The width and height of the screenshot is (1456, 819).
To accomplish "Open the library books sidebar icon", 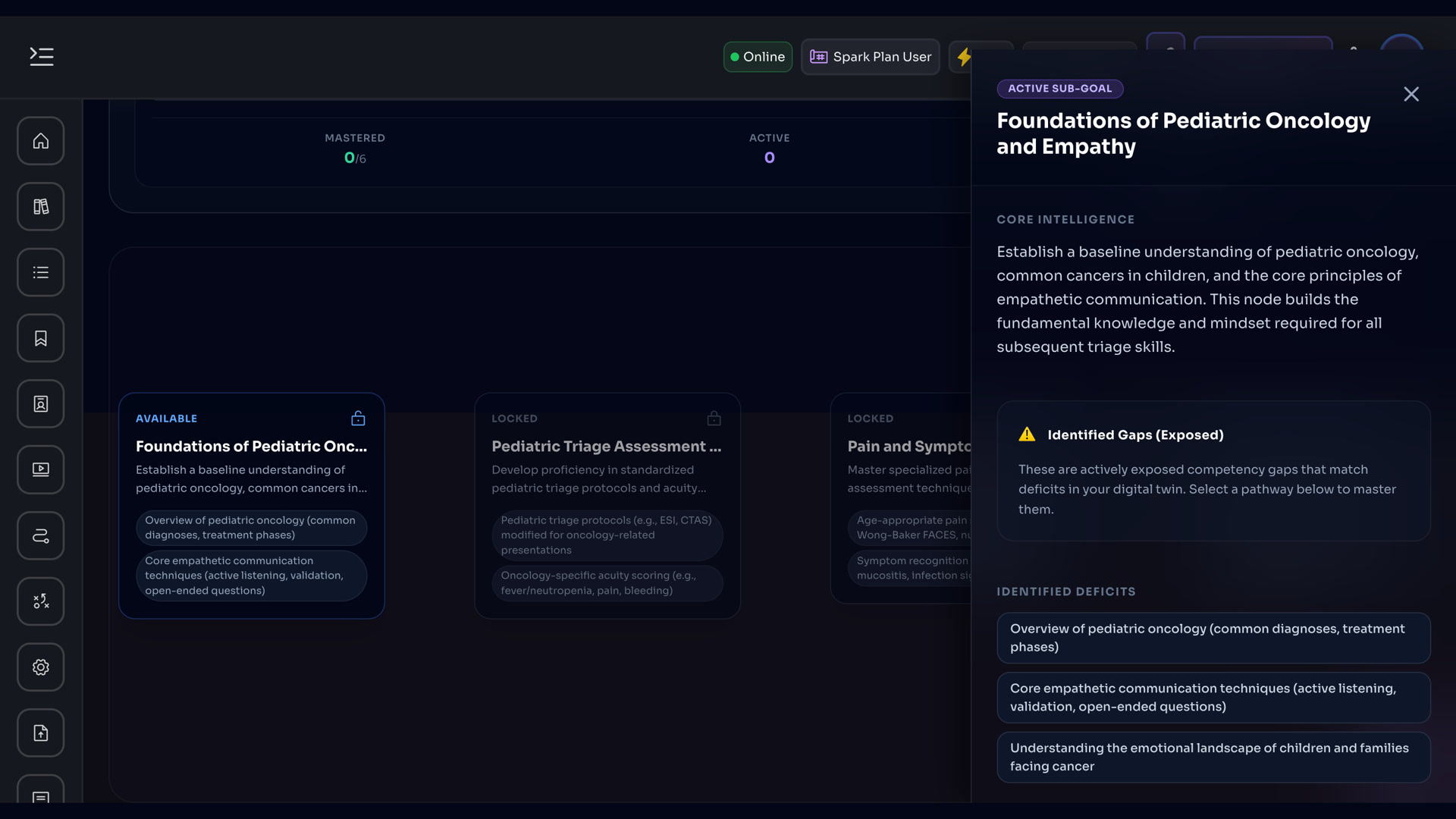I will 41,206.
